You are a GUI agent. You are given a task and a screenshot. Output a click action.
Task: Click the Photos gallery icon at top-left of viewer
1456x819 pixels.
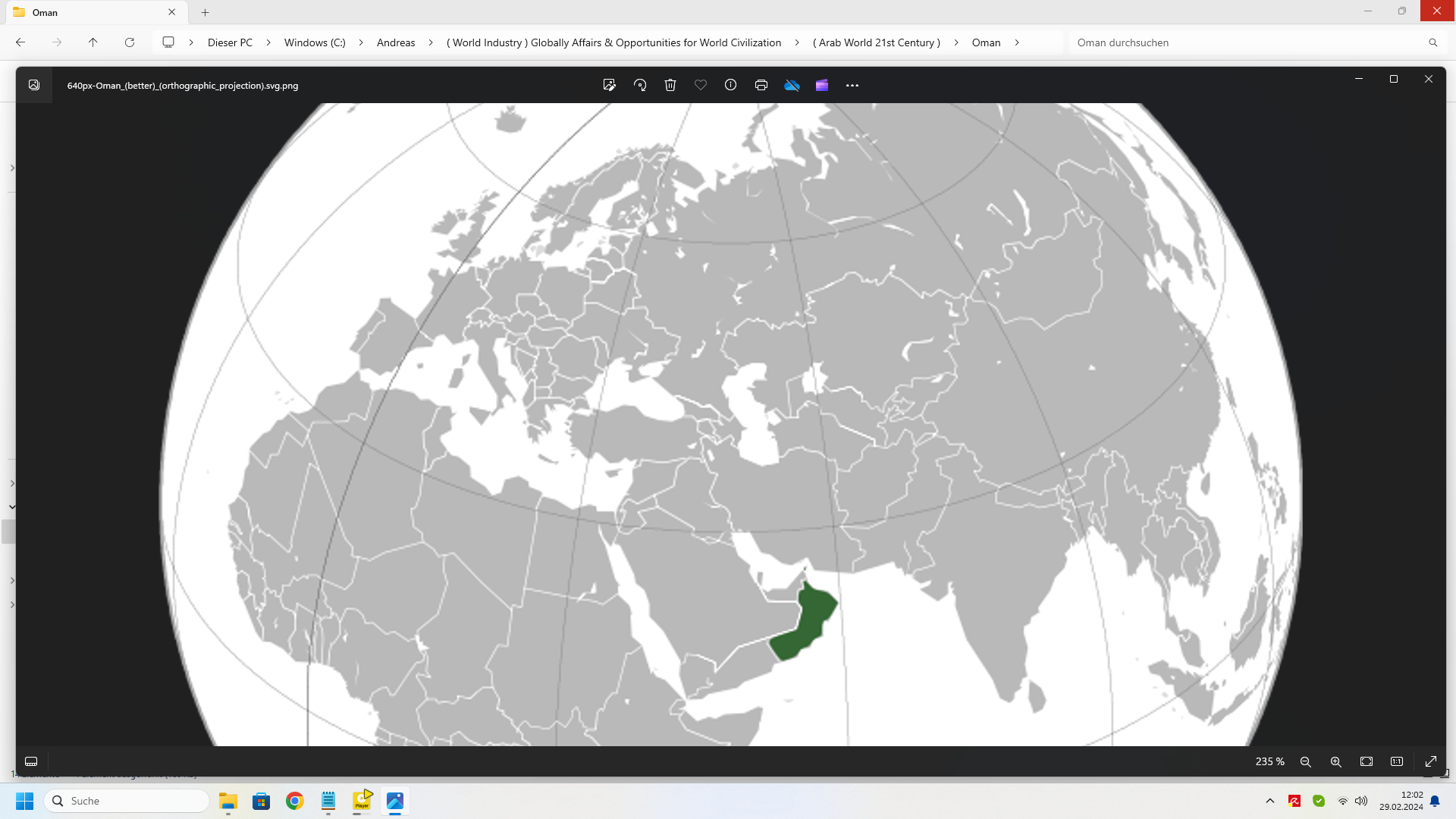tap(34, 85)
